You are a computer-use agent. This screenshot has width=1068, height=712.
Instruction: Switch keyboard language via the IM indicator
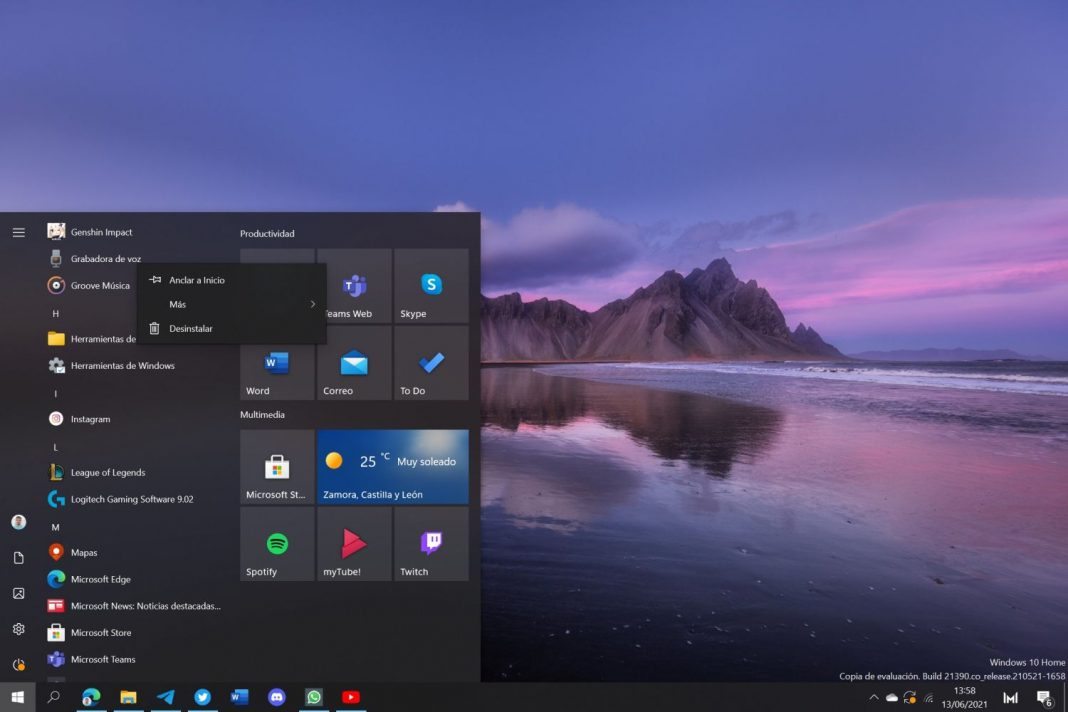(1012, 697)
